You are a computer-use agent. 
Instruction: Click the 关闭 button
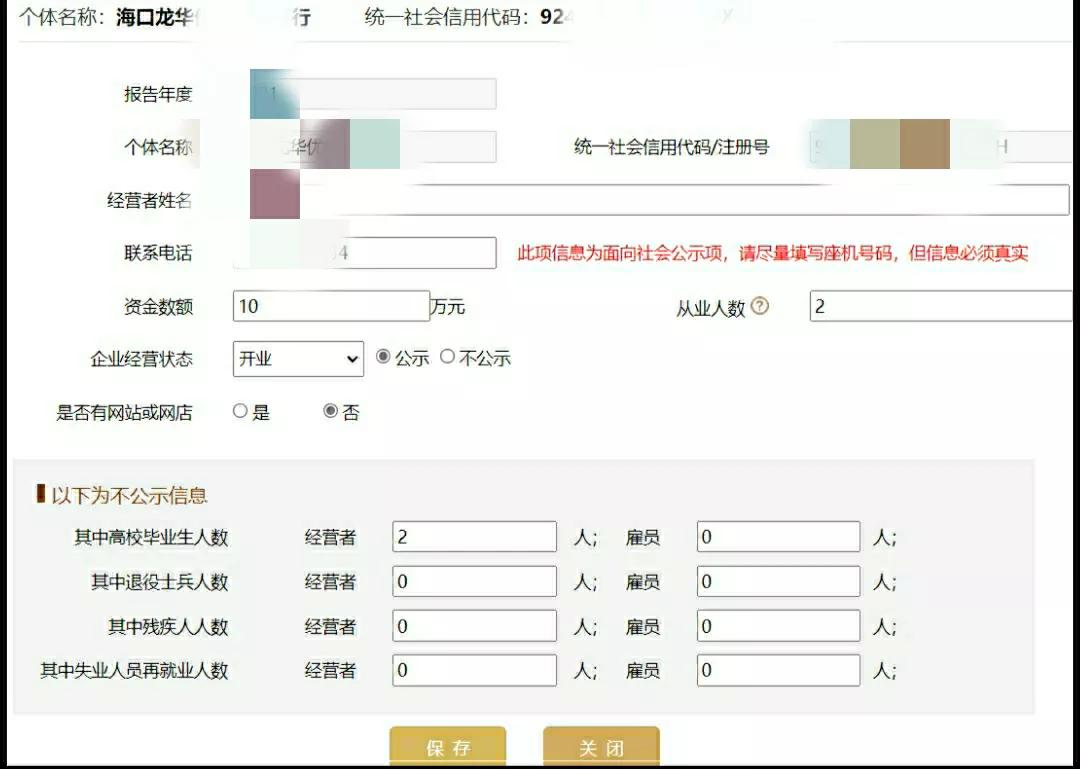[x=601, y=747]
